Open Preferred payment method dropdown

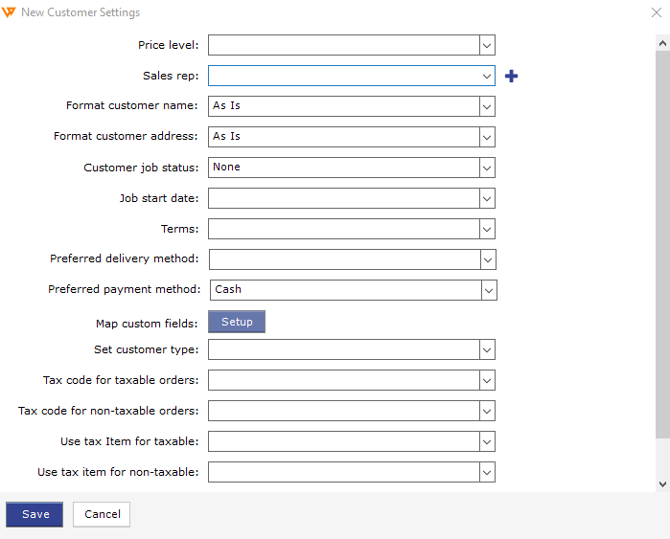pos(489,290)
